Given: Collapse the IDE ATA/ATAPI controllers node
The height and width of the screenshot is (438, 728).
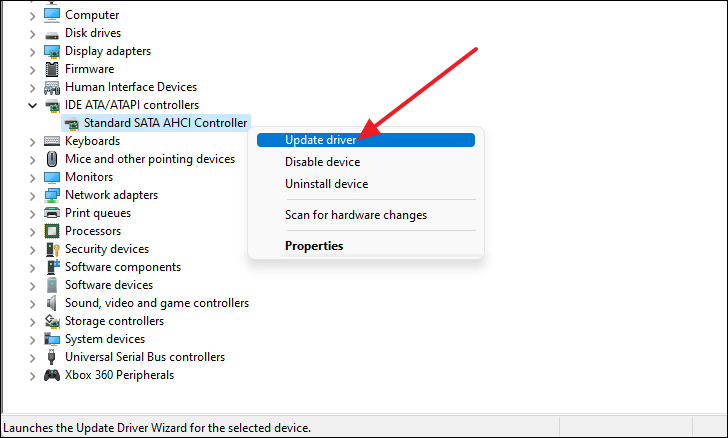Looking at the screenshot, I should point(32,105).
